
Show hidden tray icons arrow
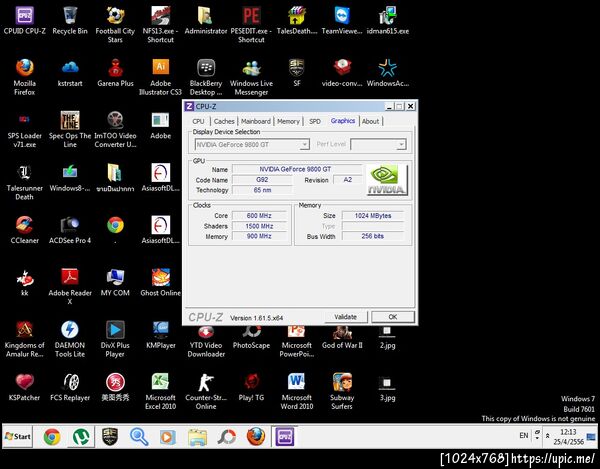[x=548, y=436]
